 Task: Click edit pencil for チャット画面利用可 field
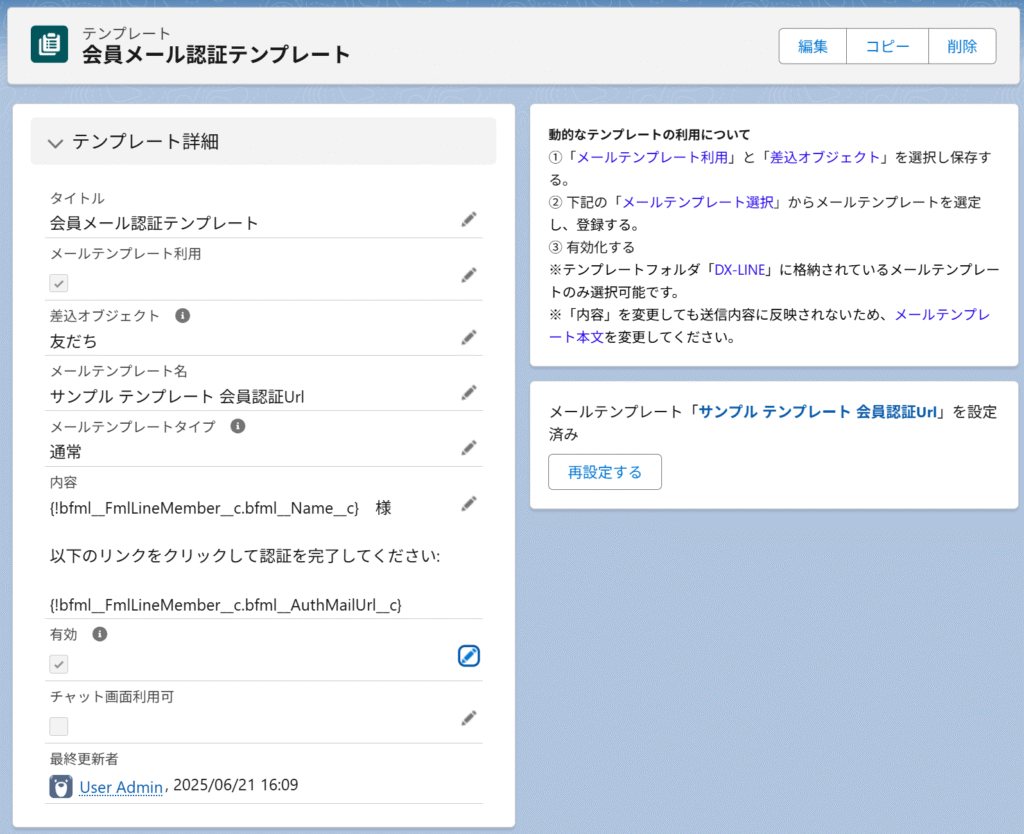(x=469, y=718)
